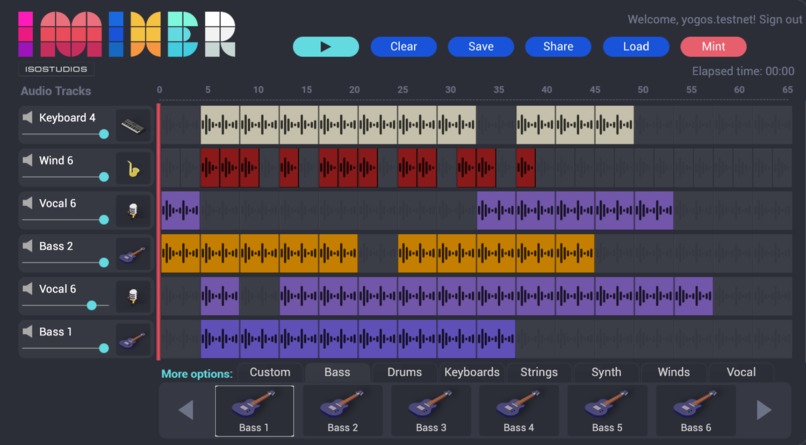Screen dimensions: 806x445
Task: Open the Winds sounds tab
Action: pos(673,373)
